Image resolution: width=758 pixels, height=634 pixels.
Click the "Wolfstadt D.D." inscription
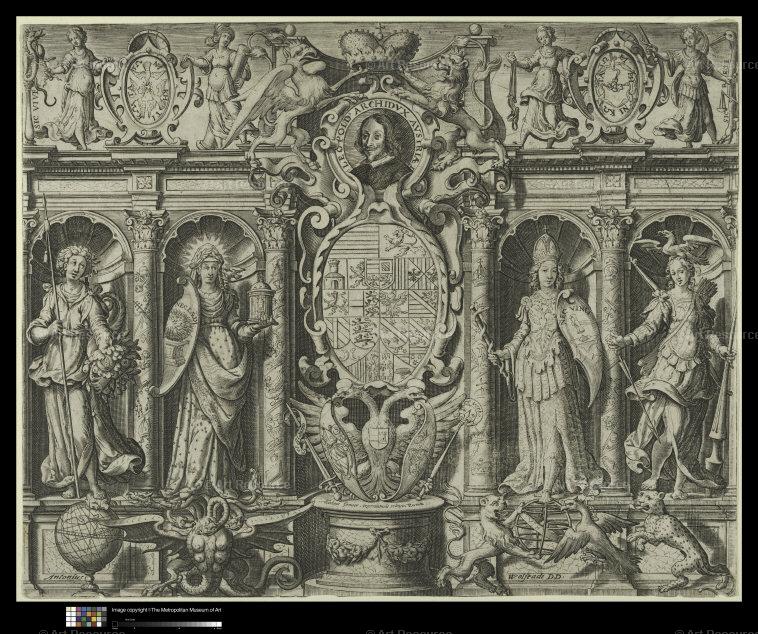535,576
